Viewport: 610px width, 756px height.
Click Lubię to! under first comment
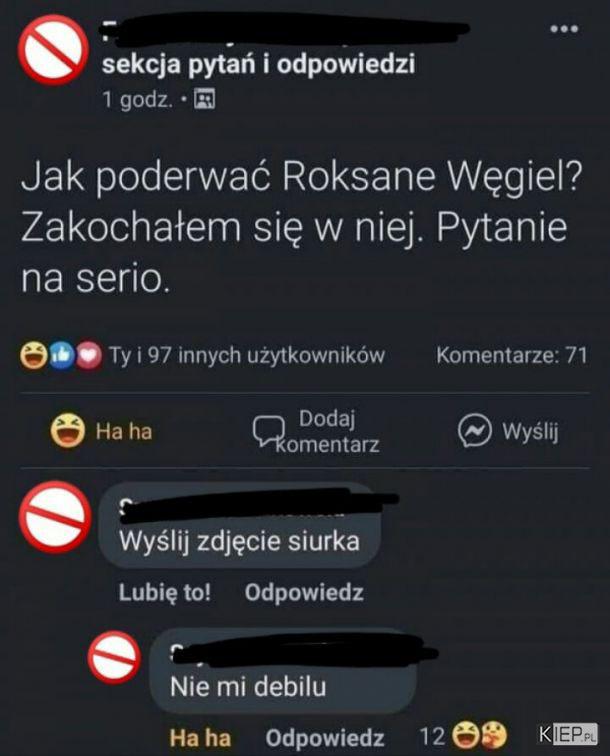coord(165,592)
